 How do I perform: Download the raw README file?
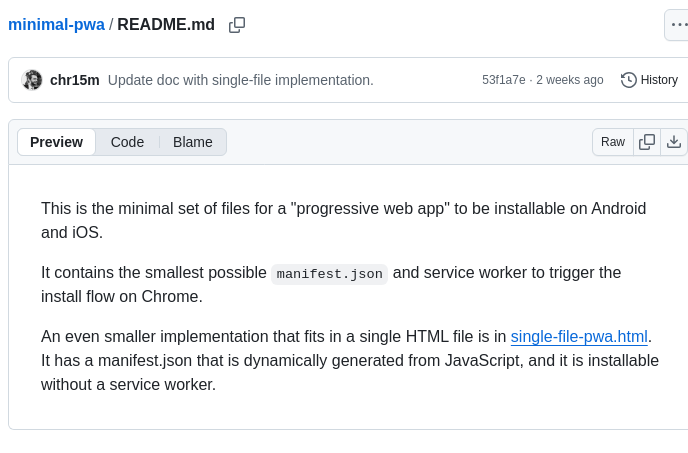click(674, 142)
